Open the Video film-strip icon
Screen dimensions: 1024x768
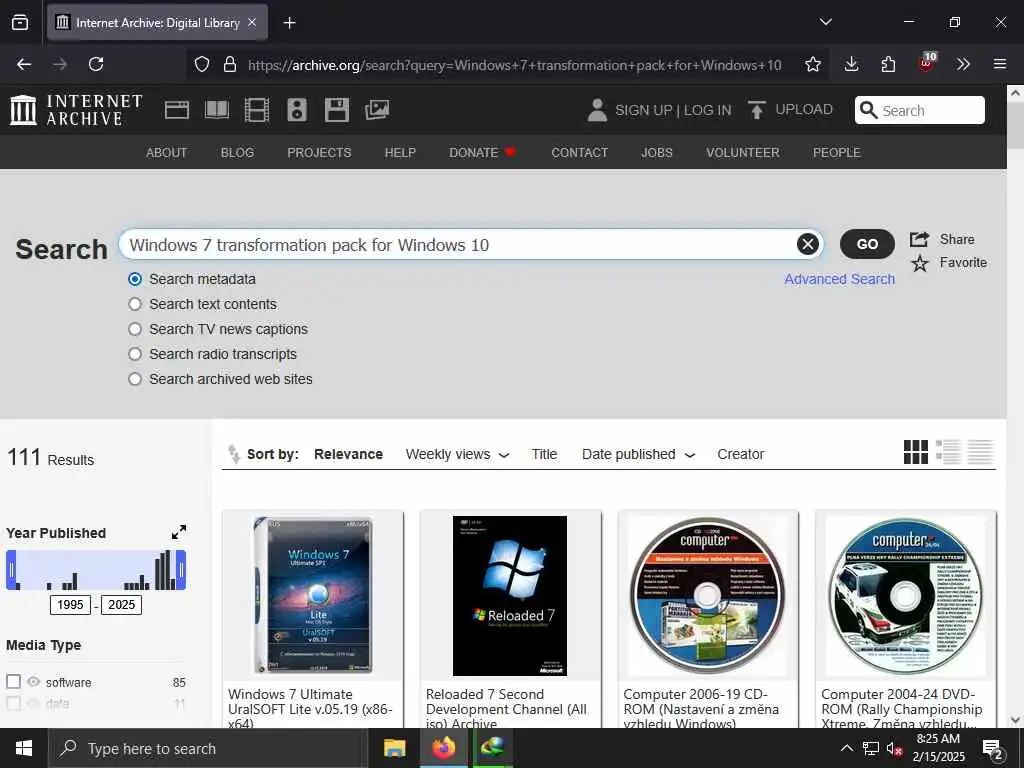pos(257,110)
